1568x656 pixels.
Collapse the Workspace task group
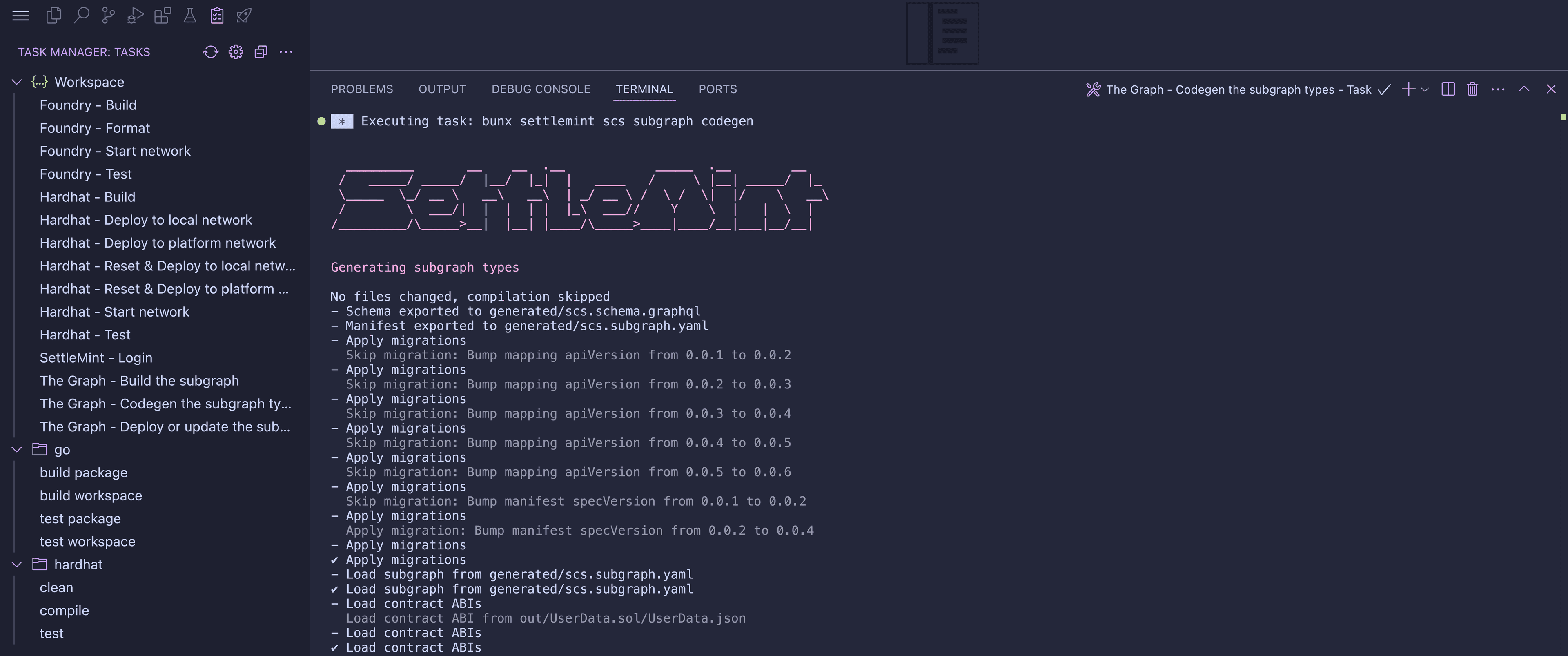point(17,82)
